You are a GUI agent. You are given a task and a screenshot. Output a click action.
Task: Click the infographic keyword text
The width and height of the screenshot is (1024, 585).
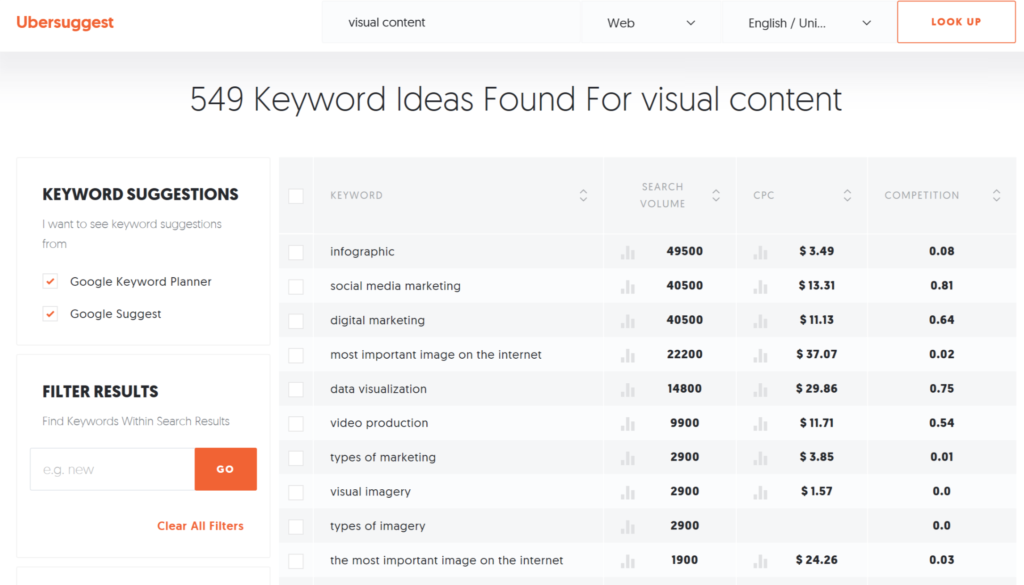(362, 251)
